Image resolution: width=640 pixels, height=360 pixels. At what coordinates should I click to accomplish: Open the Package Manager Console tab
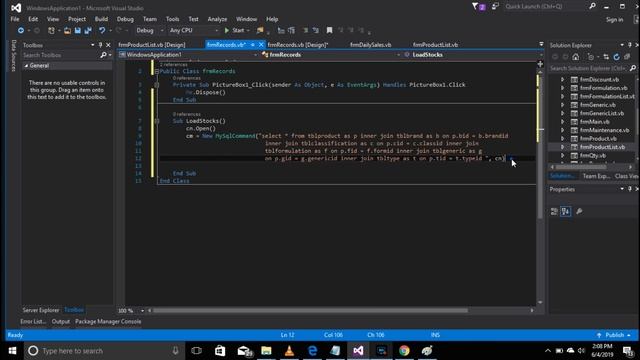click(108, 322)
